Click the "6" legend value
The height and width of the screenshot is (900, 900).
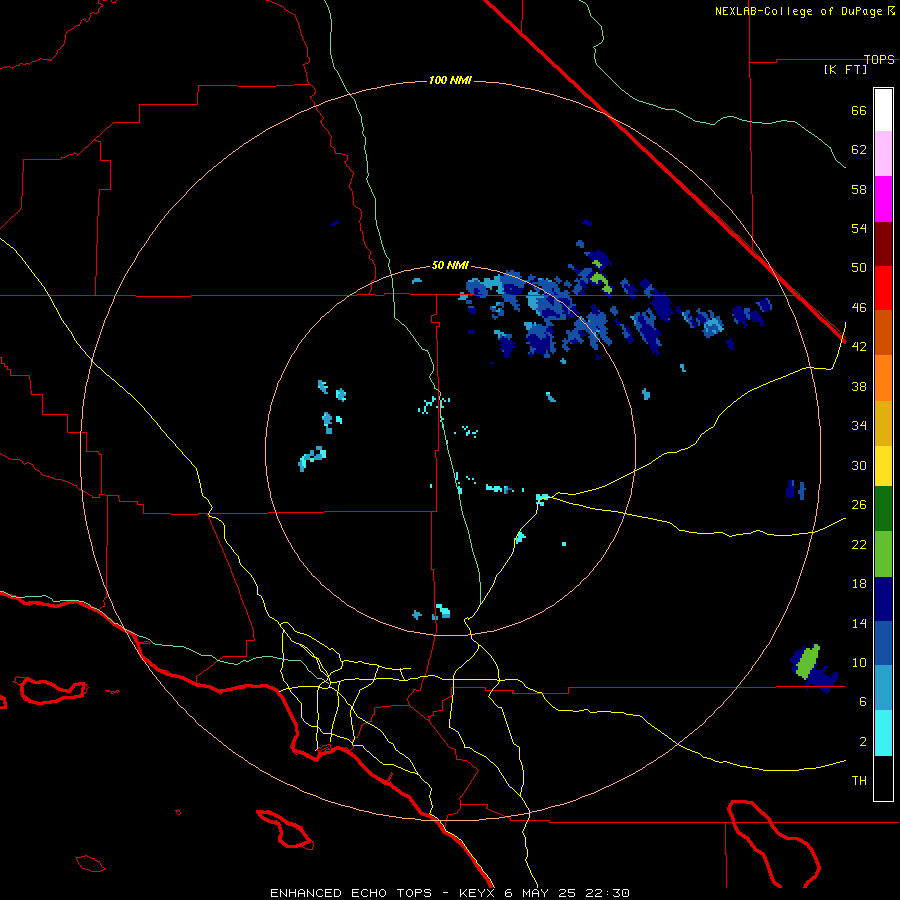coord(863,701)
